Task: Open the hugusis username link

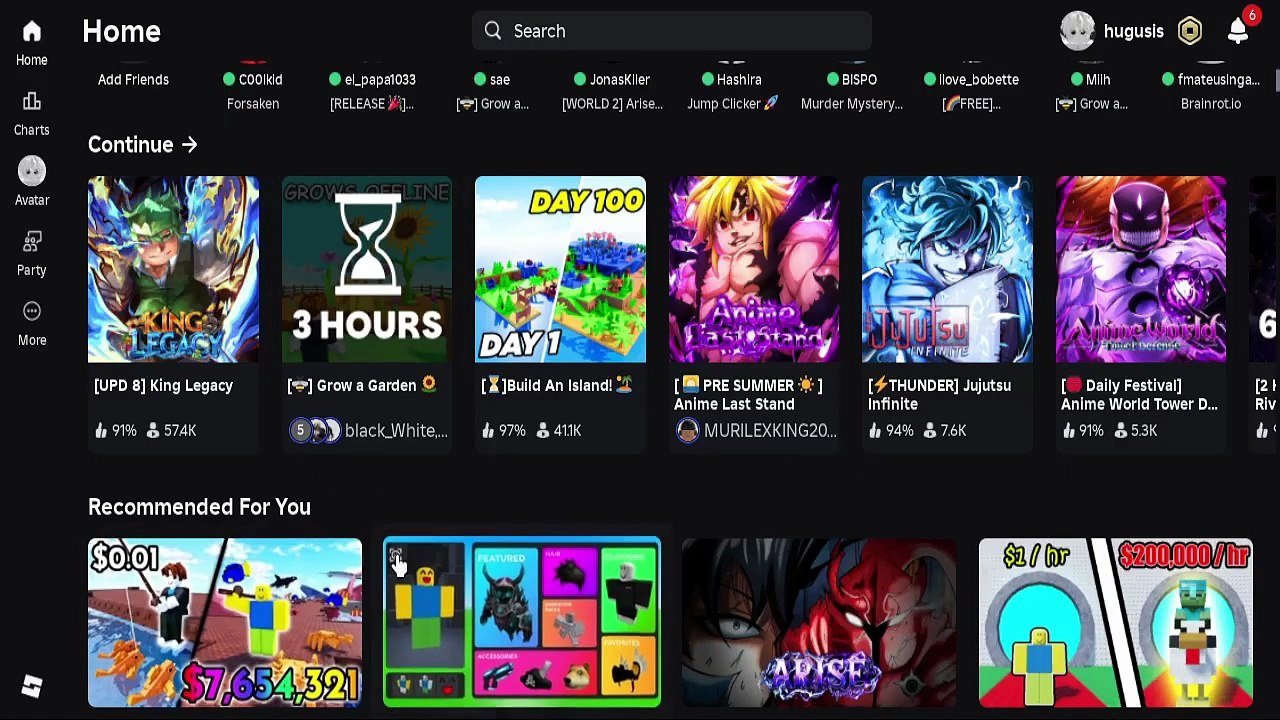Action: point(1134,31)
